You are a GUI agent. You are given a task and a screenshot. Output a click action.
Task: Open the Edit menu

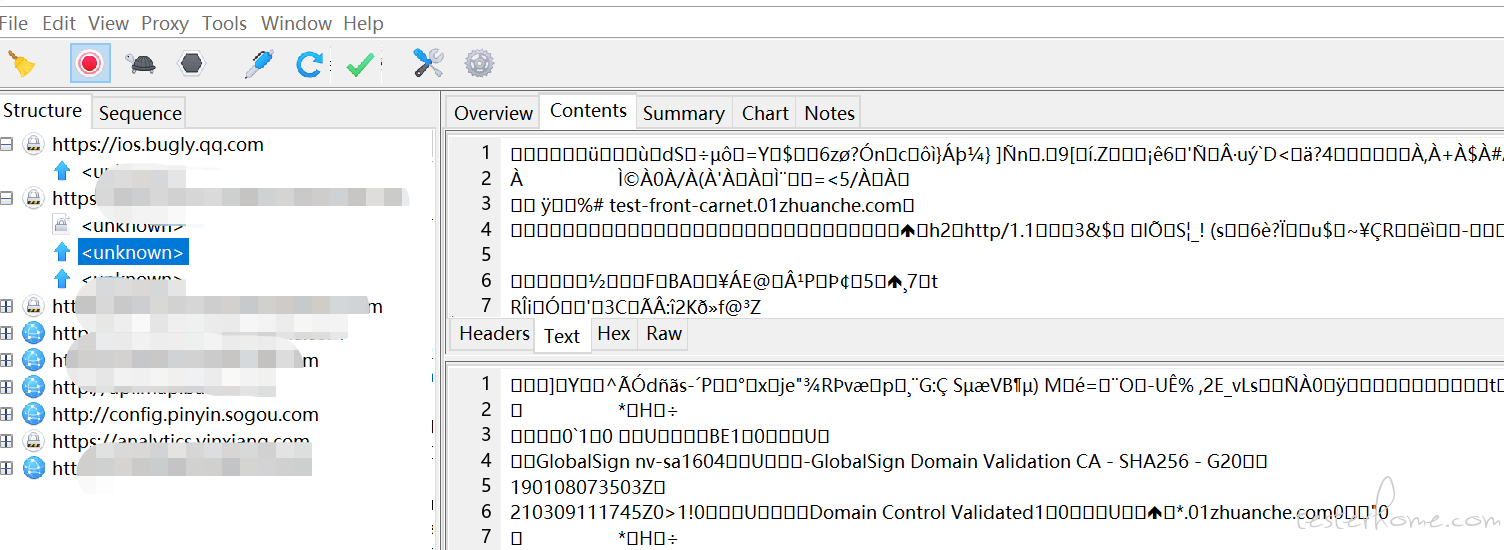(59, 23)
